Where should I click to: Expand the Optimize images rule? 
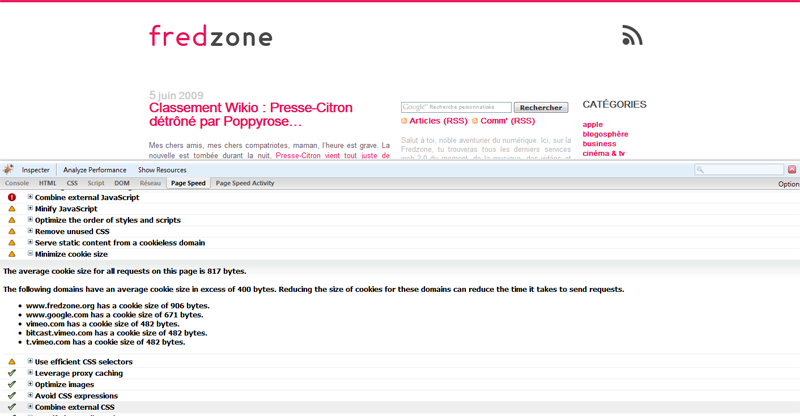click(30, 384)
